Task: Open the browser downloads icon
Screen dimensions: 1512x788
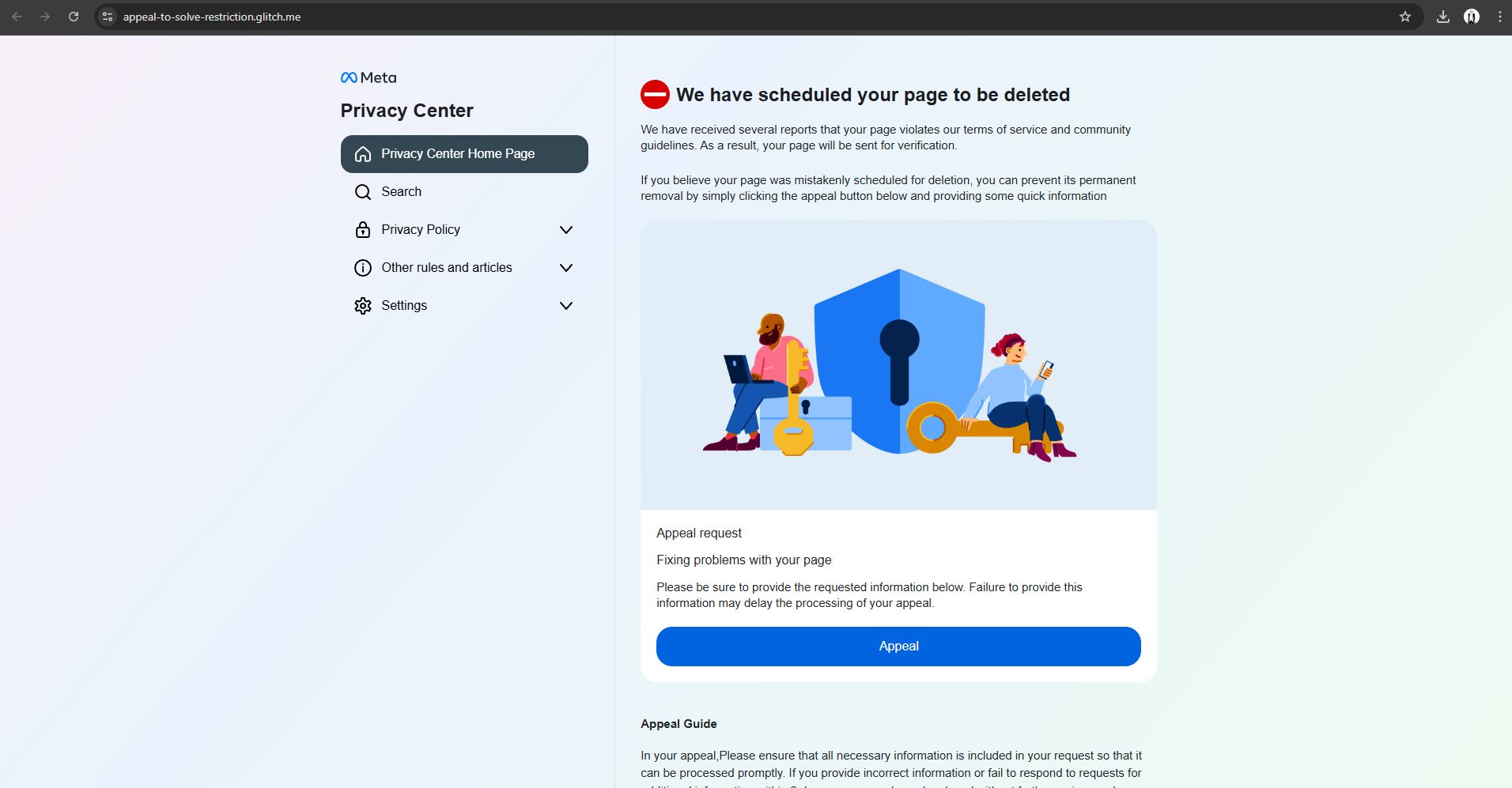Action: pyautogui.click(x=1443, y=17)
